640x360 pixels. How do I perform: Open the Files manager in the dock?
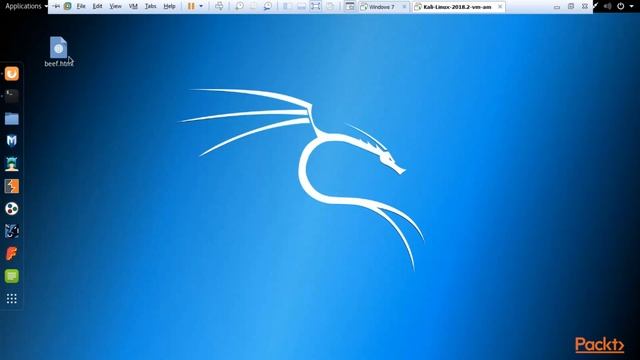(x=12, y=119)
